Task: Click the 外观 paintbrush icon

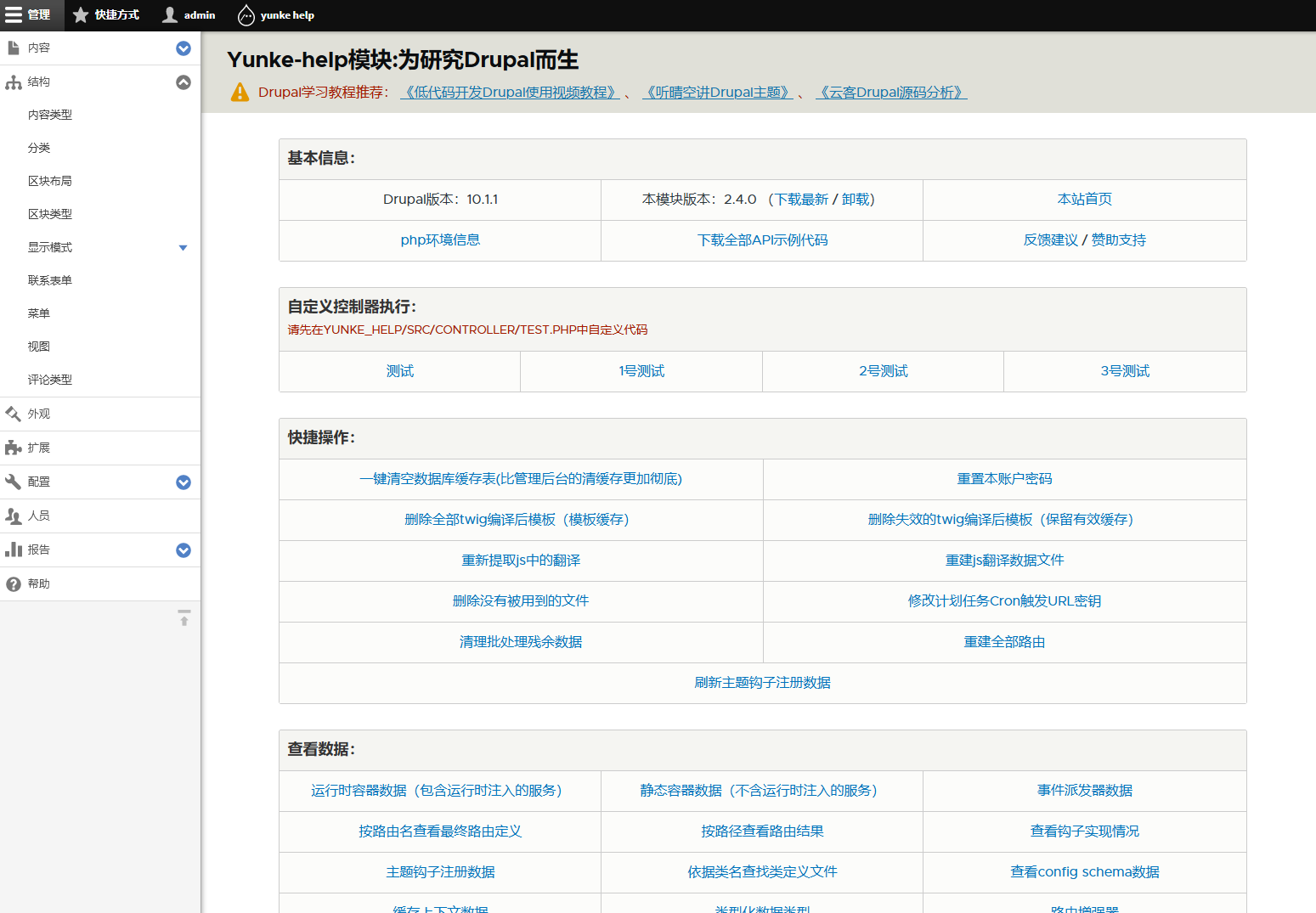Action: coord(14,414)
